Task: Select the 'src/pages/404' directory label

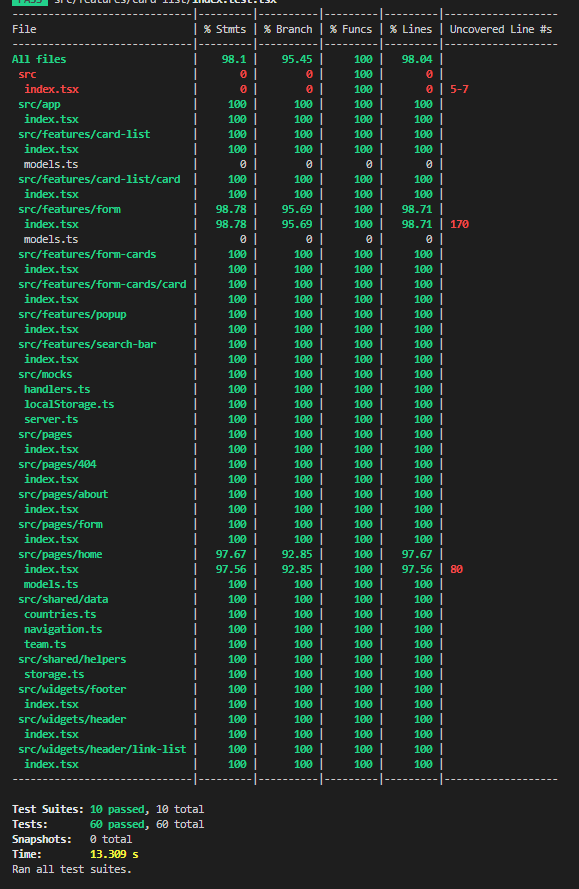Action: click(57, 464)
